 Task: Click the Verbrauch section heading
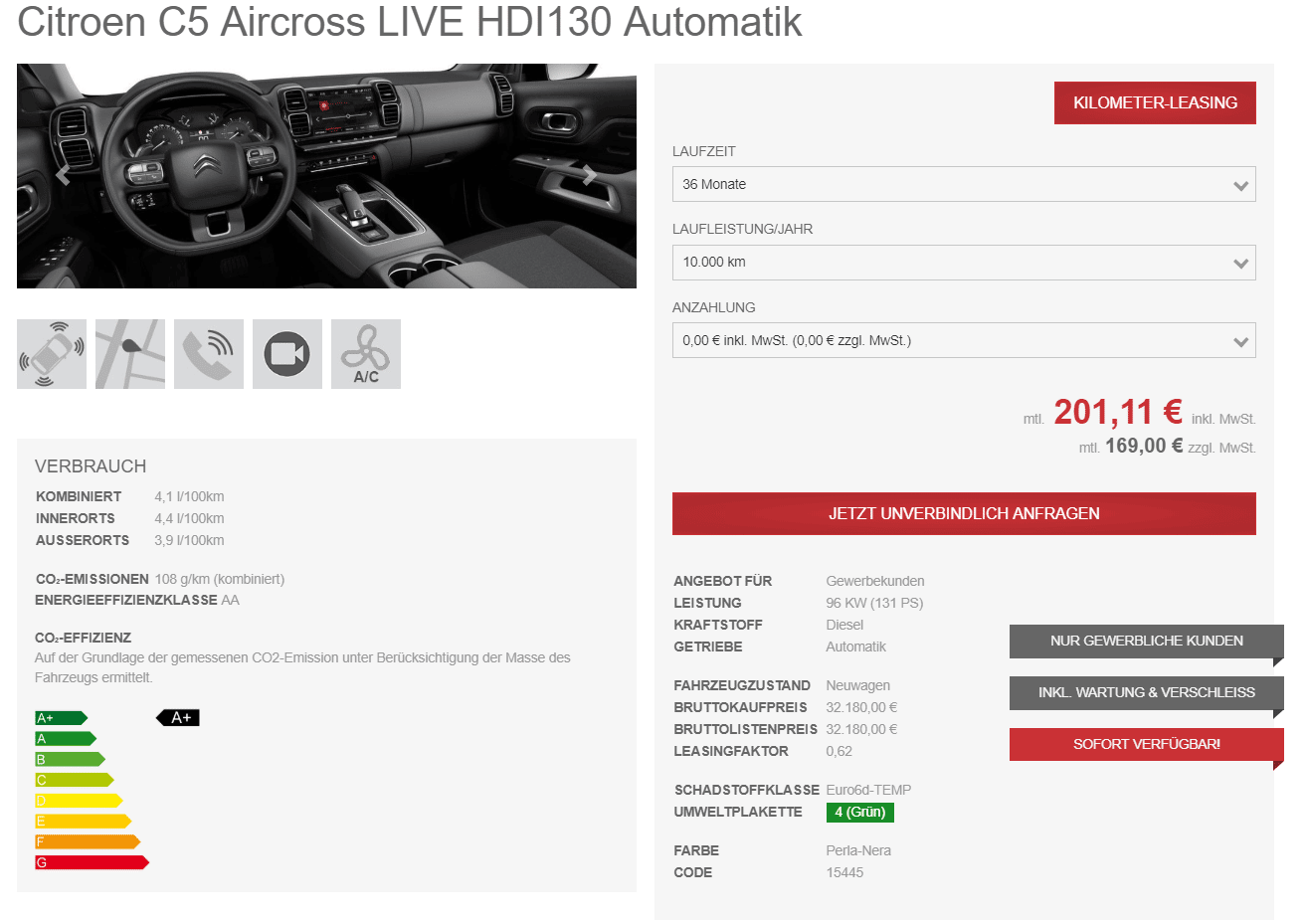(x=91, y=466)
